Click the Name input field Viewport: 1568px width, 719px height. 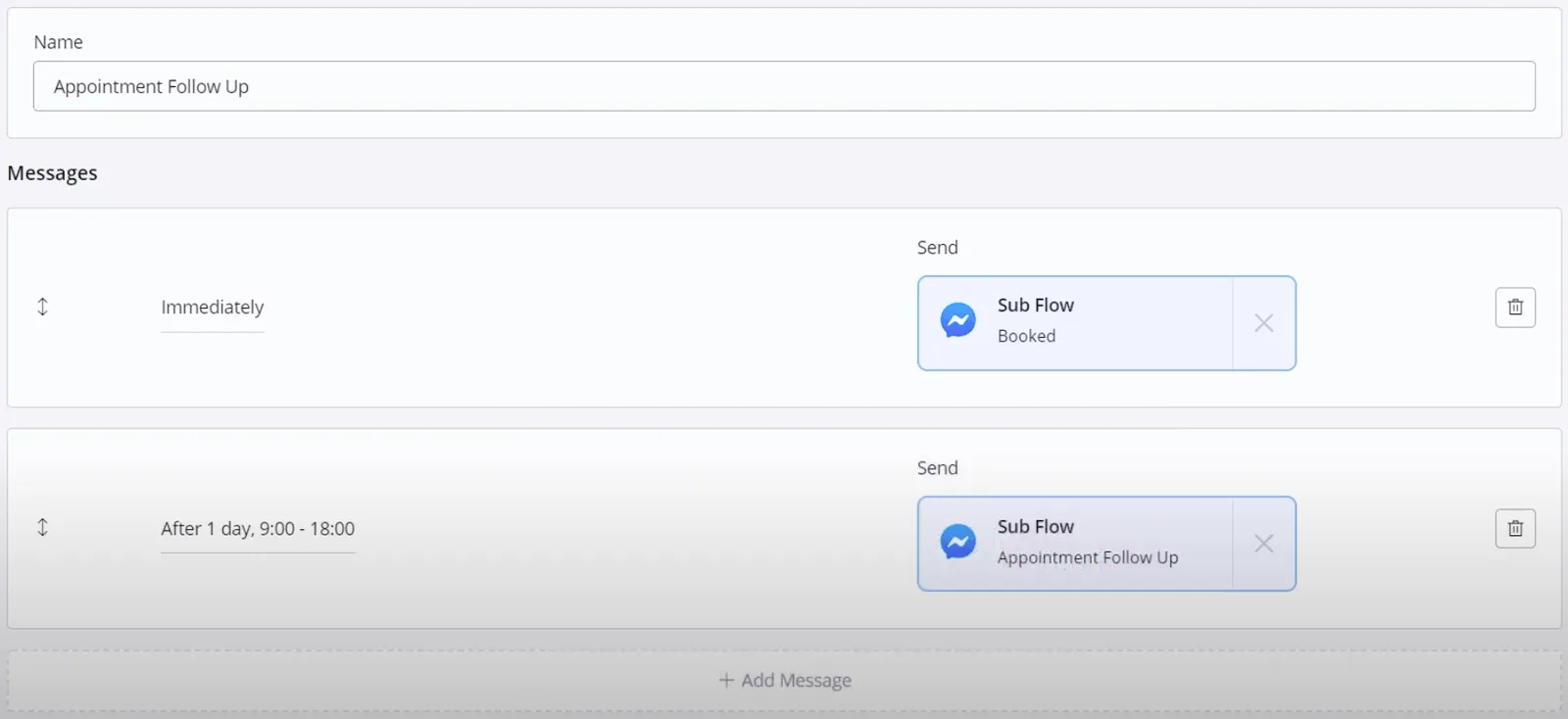pos(784,86)
